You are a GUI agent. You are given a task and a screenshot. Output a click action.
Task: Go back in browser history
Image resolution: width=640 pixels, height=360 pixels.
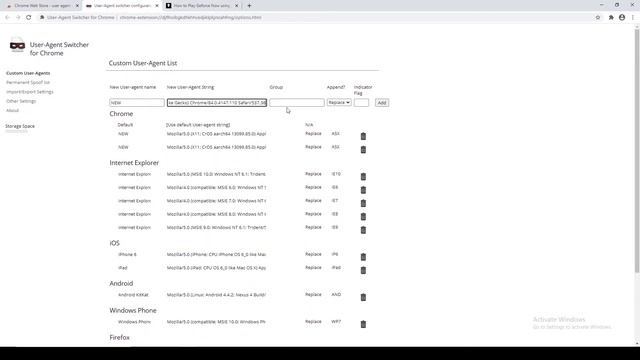click(x=7, y=18)
